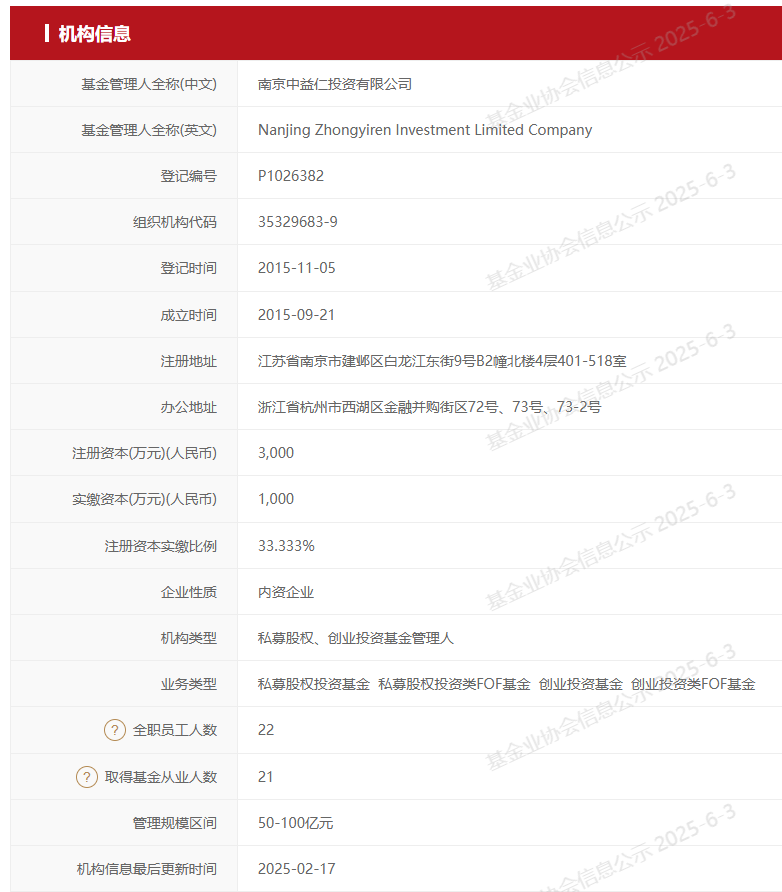Click paid-in capital value 1,000
Screen dimensions: 782x892
click(276, 499)
